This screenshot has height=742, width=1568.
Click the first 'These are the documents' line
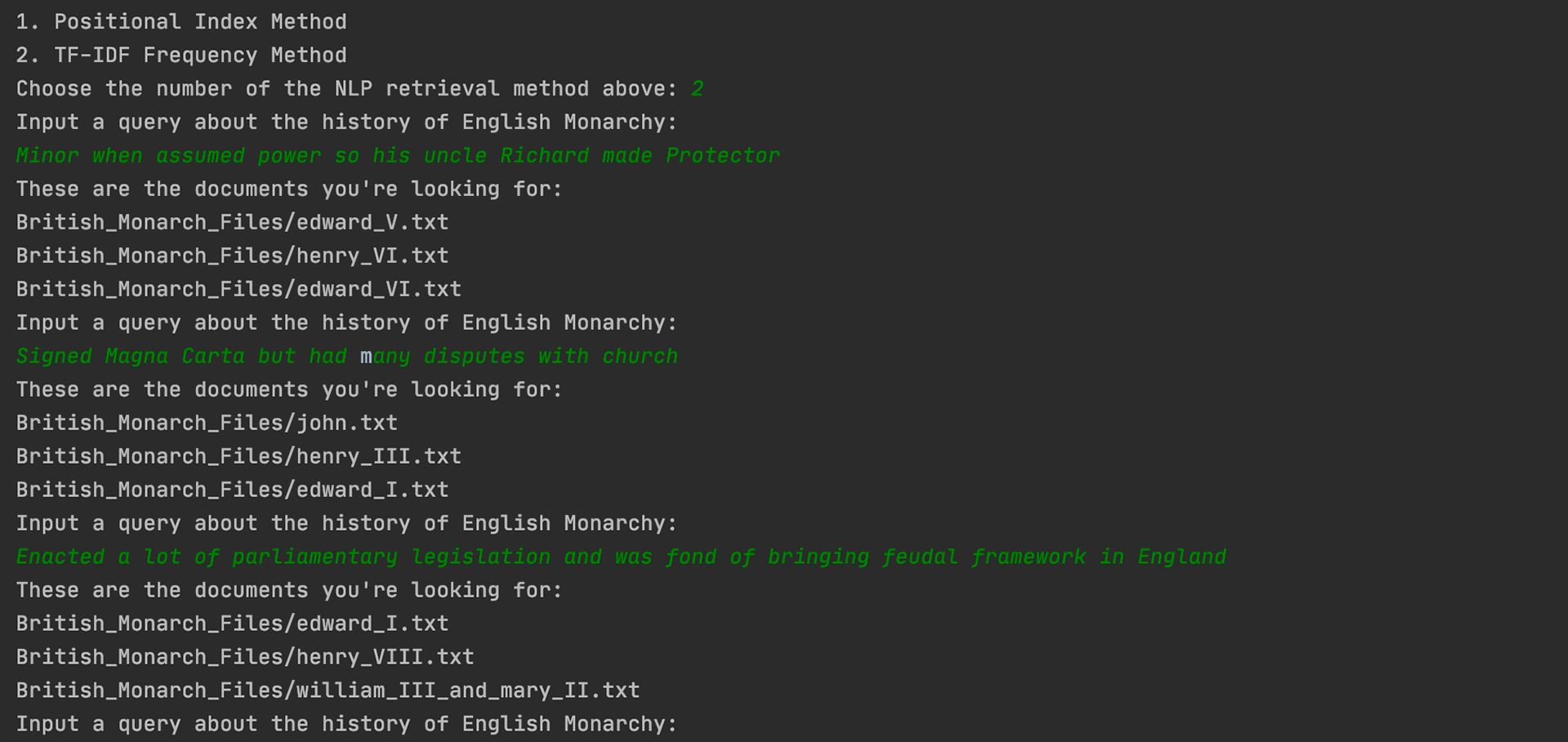point(289,189)
